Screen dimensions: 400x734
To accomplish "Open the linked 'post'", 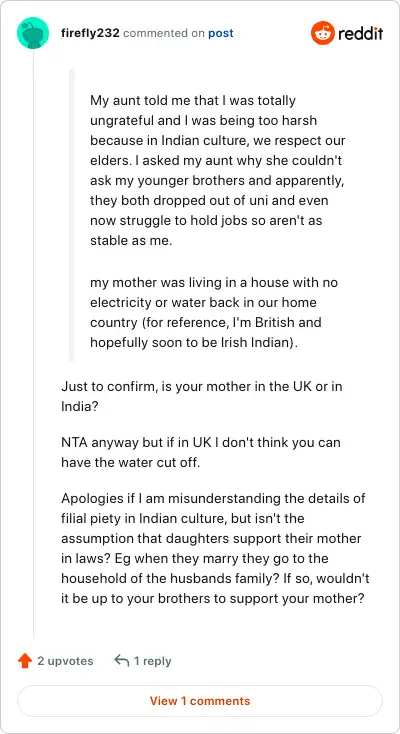I will pyautogui.click(x=221, y=33).
